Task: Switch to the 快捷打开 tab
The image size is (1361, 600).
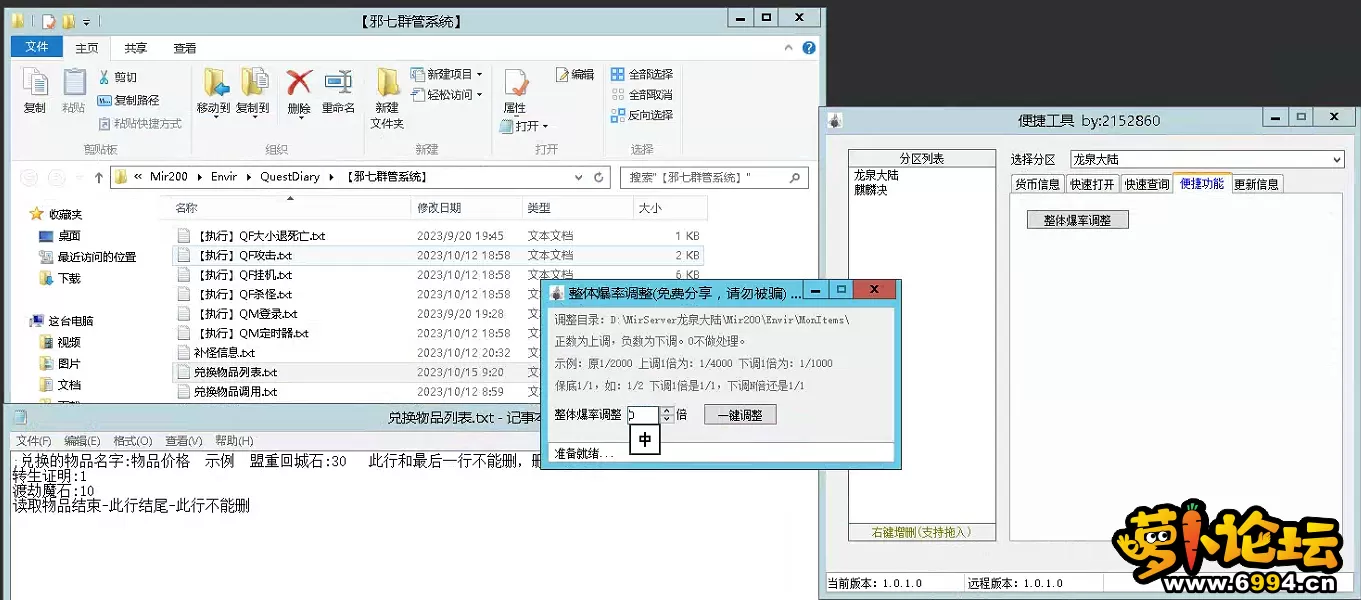Action: tap(1091, 184)
